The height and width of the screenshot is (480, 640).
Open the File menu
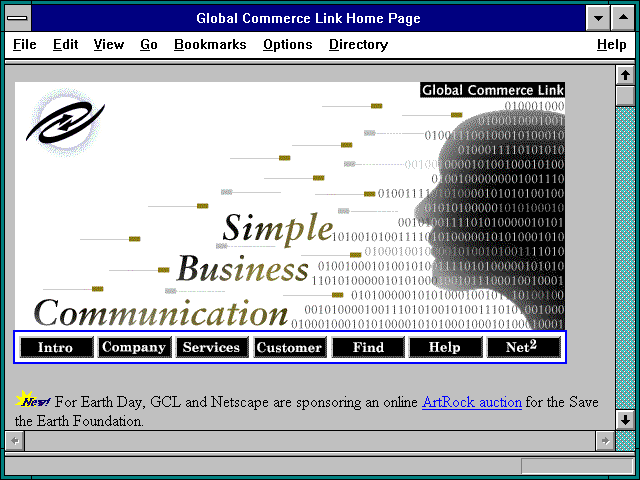point(24,44)
